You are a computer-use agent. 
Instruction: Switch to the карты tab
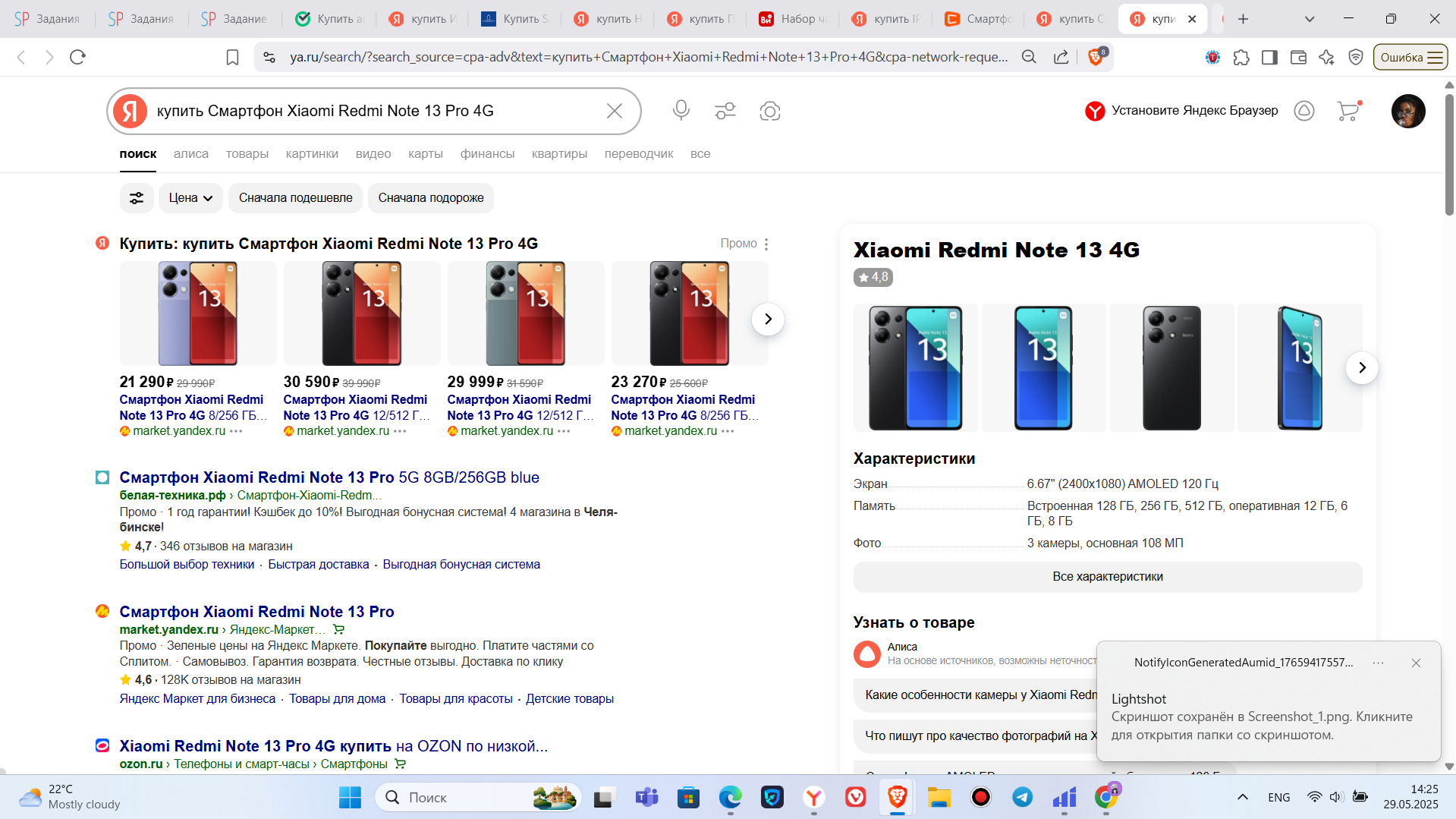coord(426,154)
